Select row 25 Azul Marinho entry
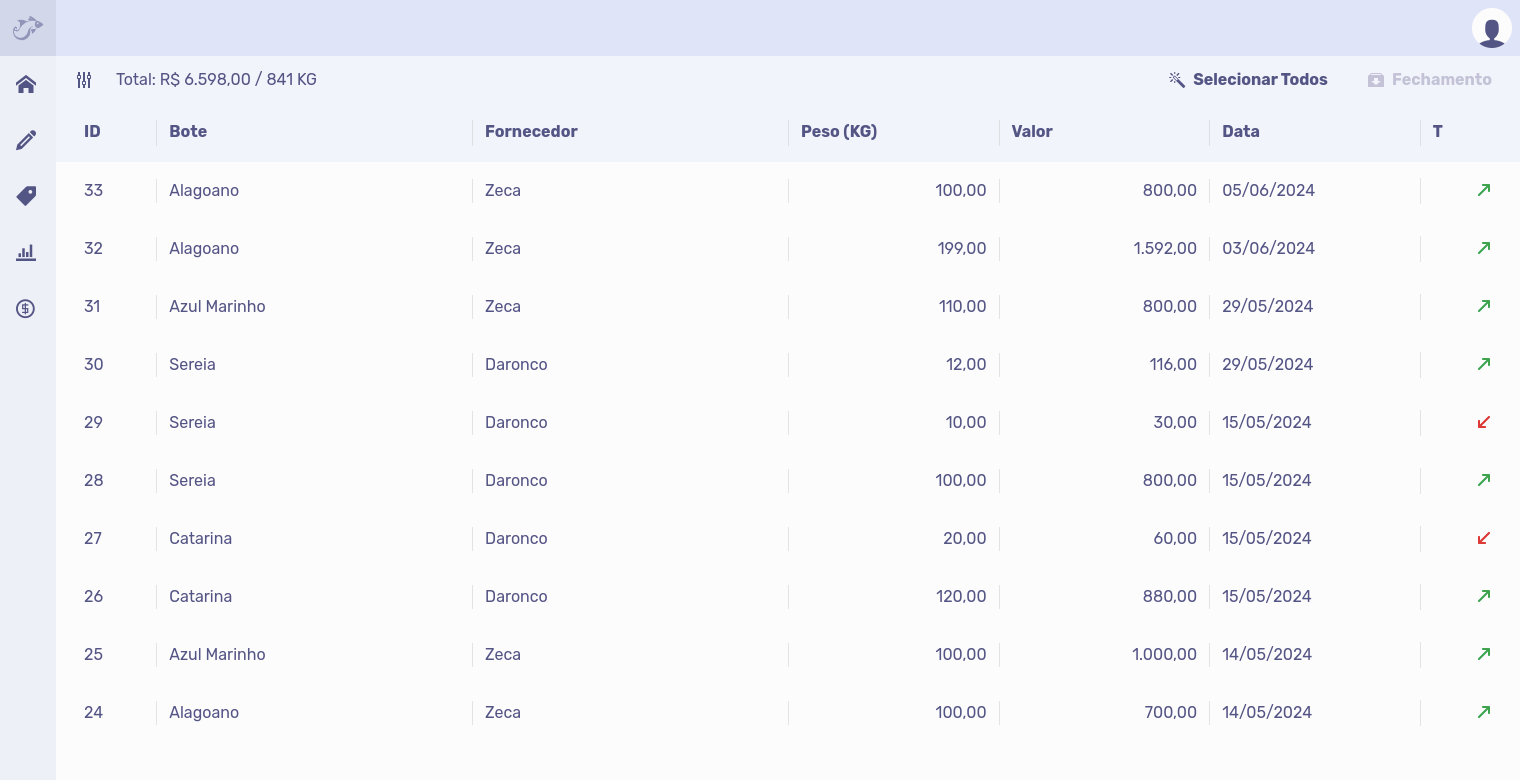This screenshot has height=780, width=1520. [x=217, y=654]
